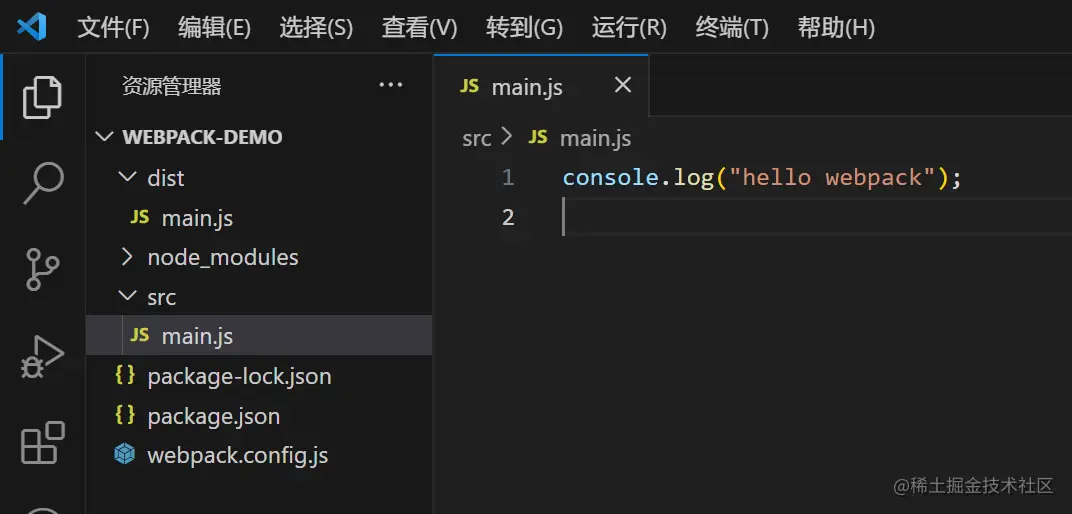Click the braces icon of package-lock.json
Image resolution: width=1072 pixels, height=514 pixels.
[x=124, y=375]
